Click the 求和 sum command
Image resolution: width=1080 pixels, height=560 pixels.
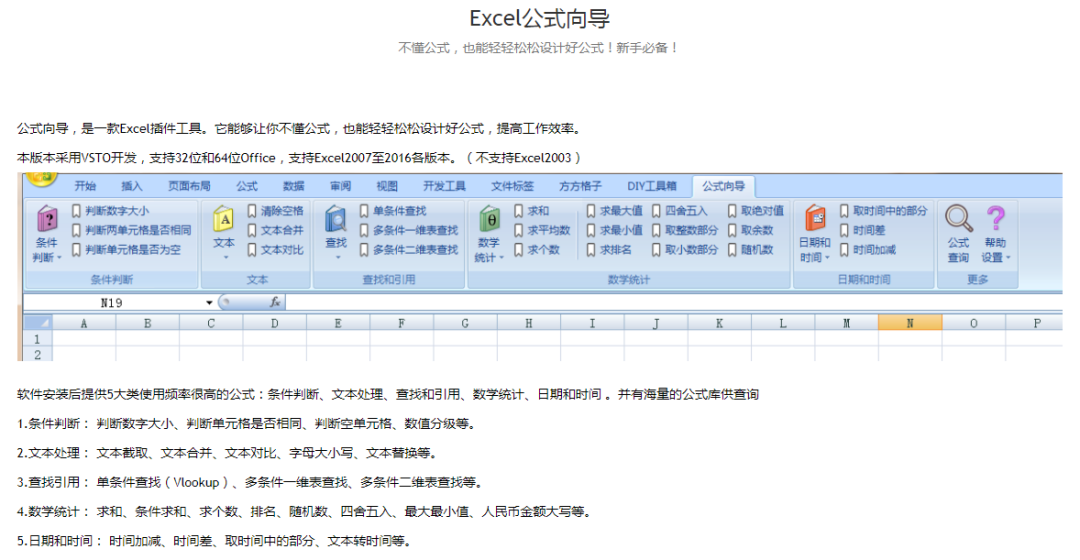[x=532, y=211]
